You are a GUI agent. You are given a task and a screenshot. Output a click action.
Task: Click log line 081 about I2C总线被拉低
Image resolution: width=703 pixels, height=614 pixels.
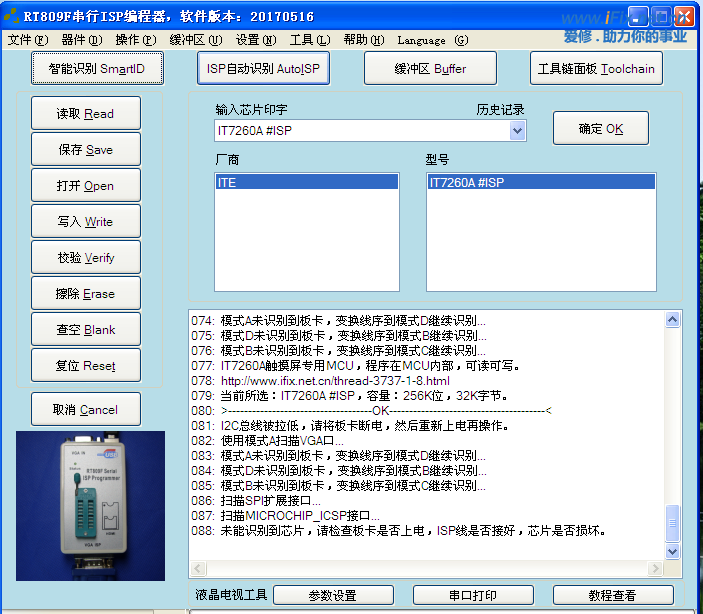(350, 426)
